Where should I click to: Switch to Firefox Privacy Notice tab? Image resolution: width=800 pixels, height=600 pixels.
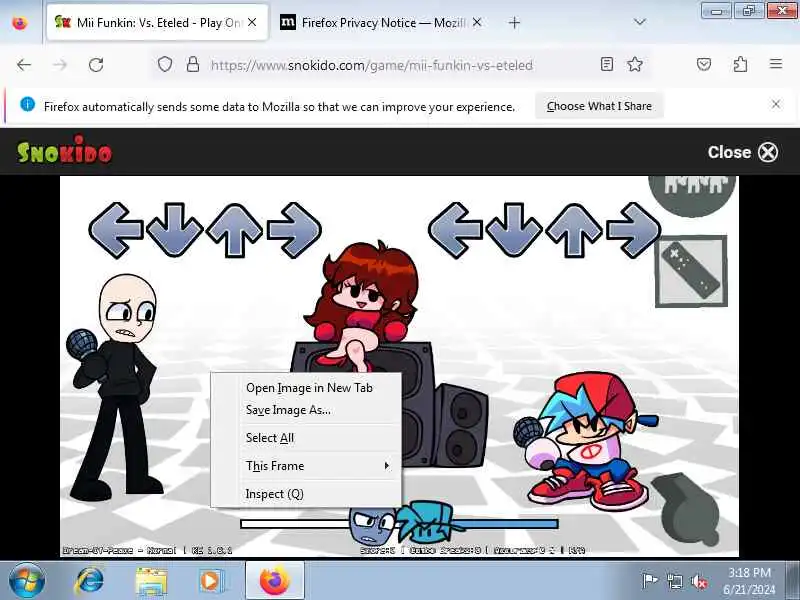pyautogui.click(x=380, y=22)
